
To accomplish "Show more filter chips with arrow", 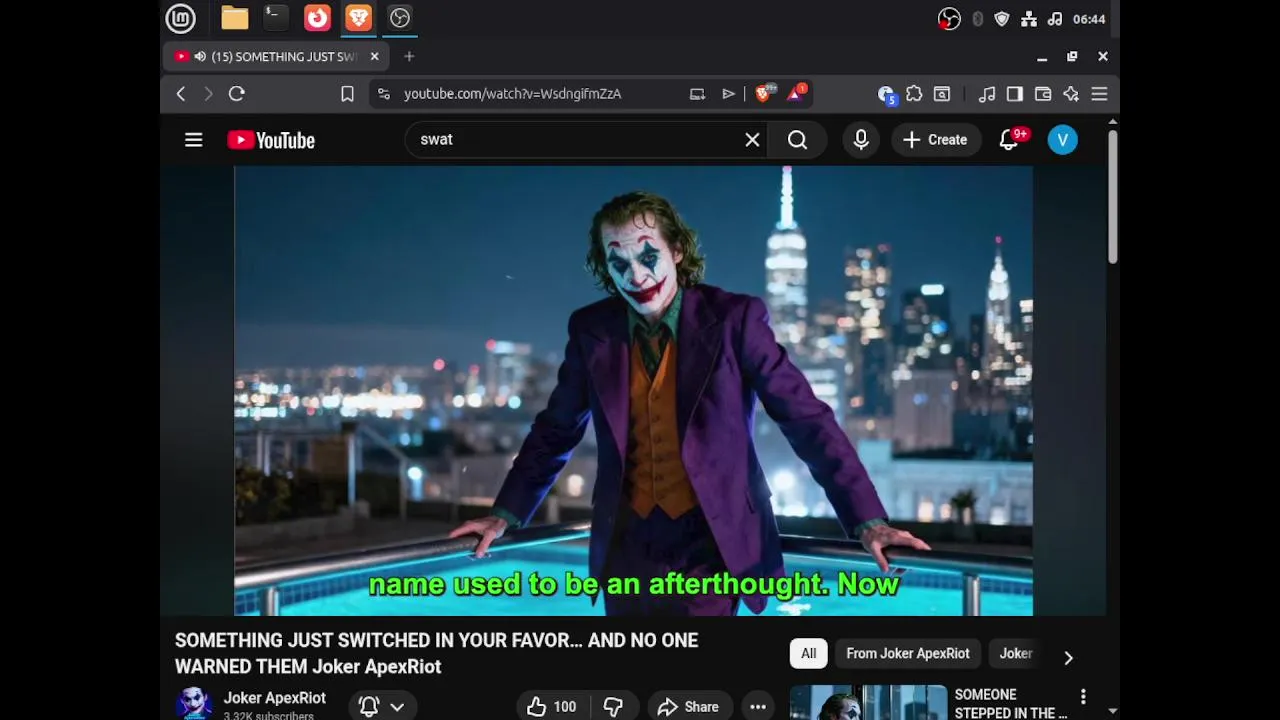I will [x=1068, y=657].
